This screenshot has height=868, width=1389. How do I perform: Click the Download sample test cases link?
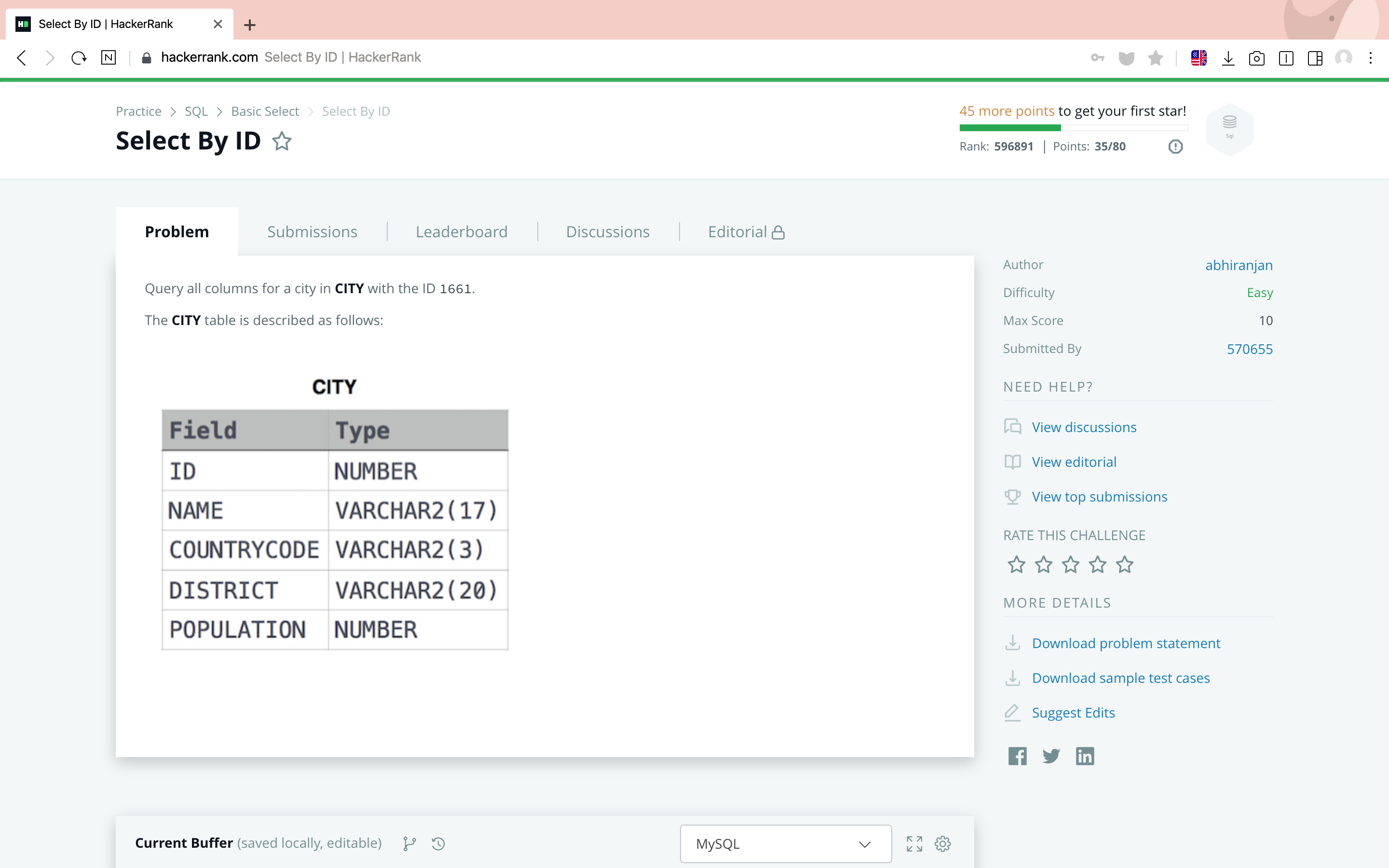1120,678
